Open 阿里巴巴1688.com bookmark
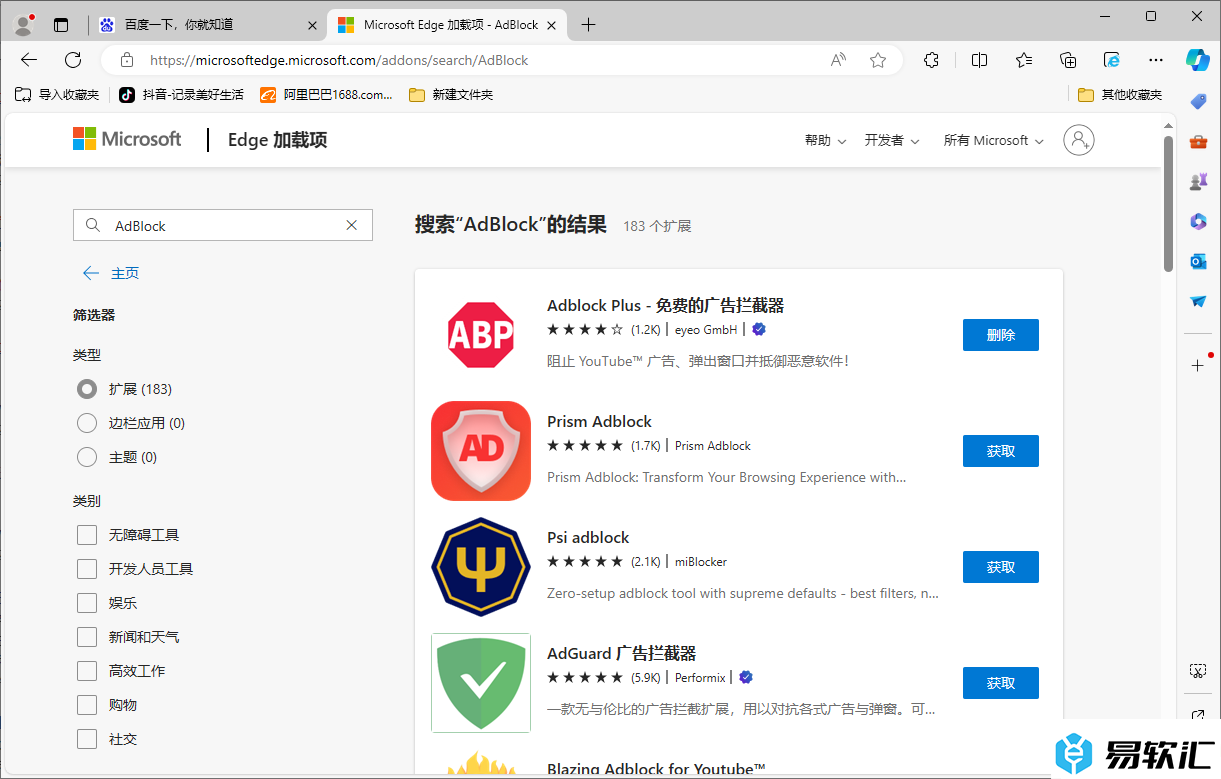 327,95
